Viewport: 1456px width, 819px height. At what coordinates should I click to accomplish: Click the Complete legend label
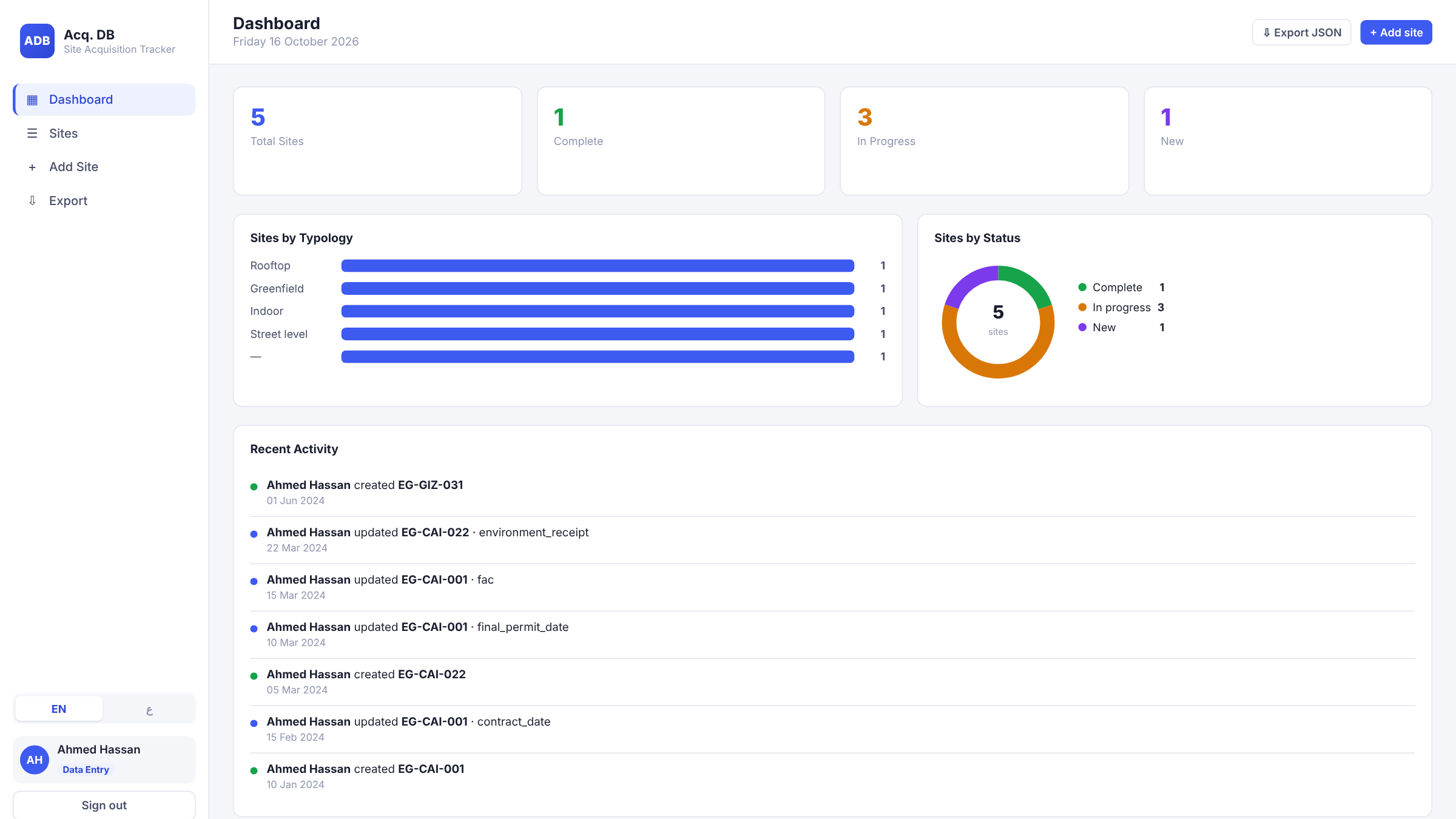click(x=1117, y=288)
